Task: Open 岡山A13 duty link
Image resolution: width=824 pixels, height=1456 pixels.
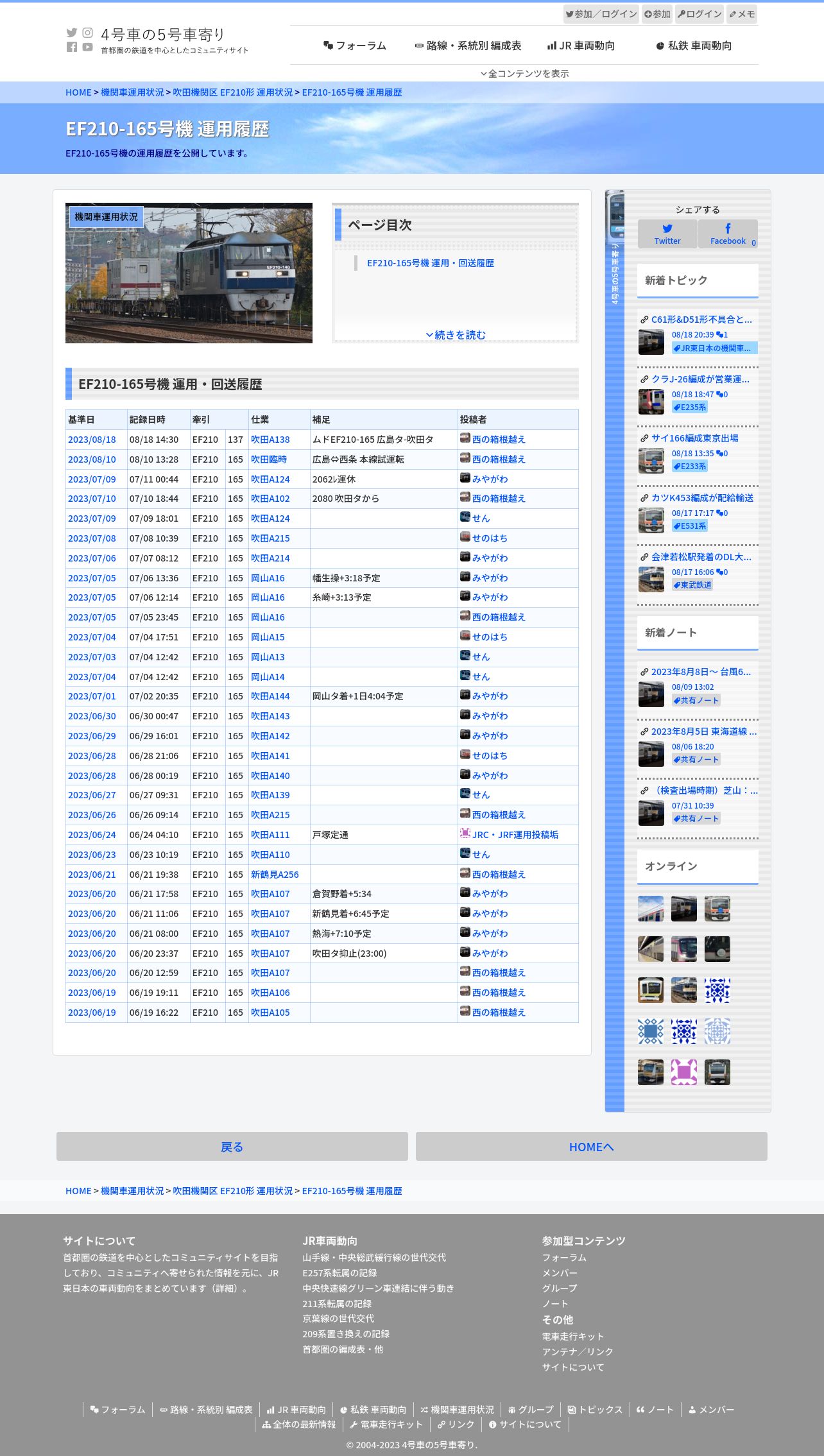Action: pyautogui.click(x=268, y=657)
